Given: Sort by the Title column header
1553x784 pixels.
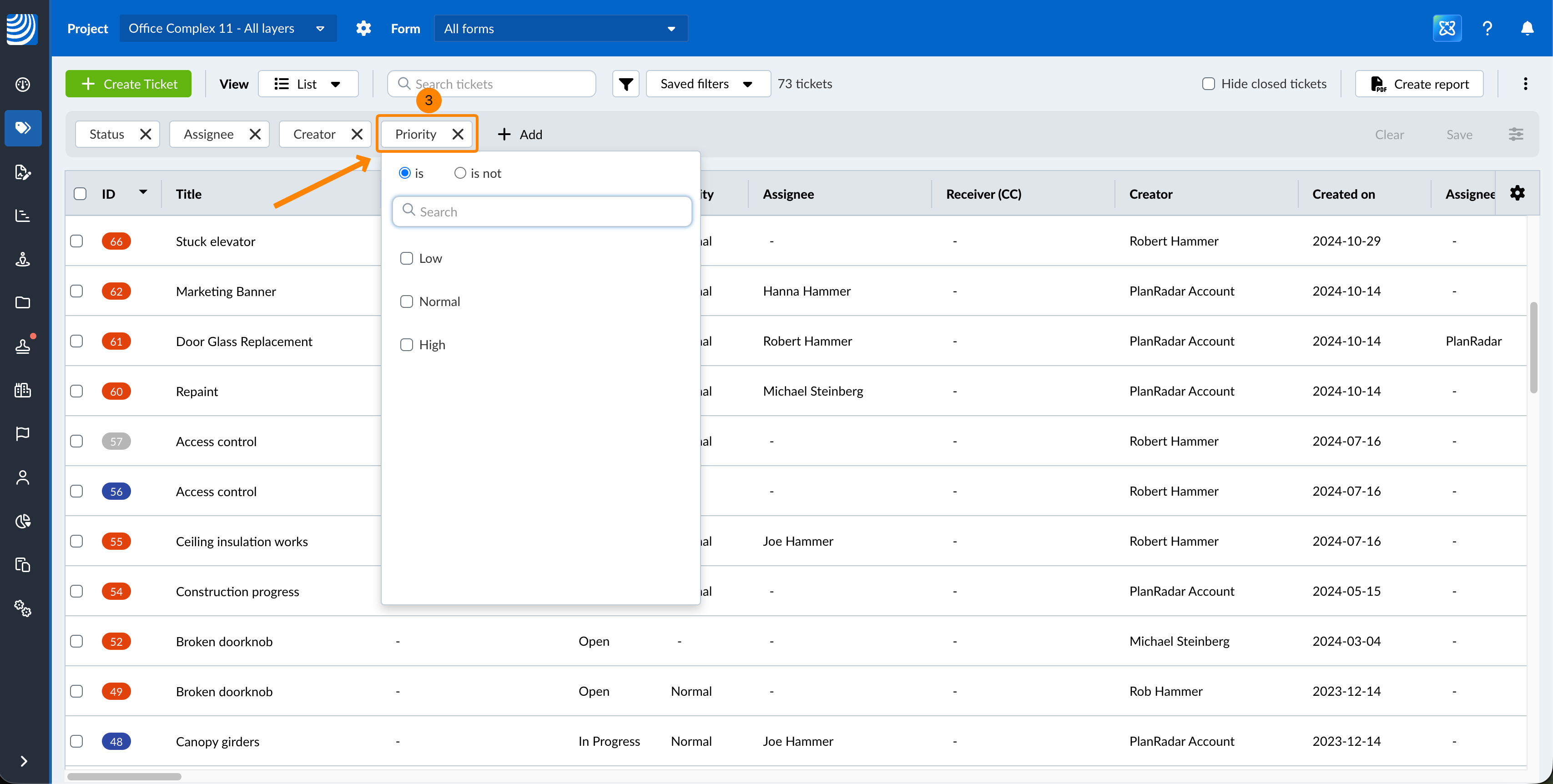Looking at the screenshot, I should (x=189, y=194).
